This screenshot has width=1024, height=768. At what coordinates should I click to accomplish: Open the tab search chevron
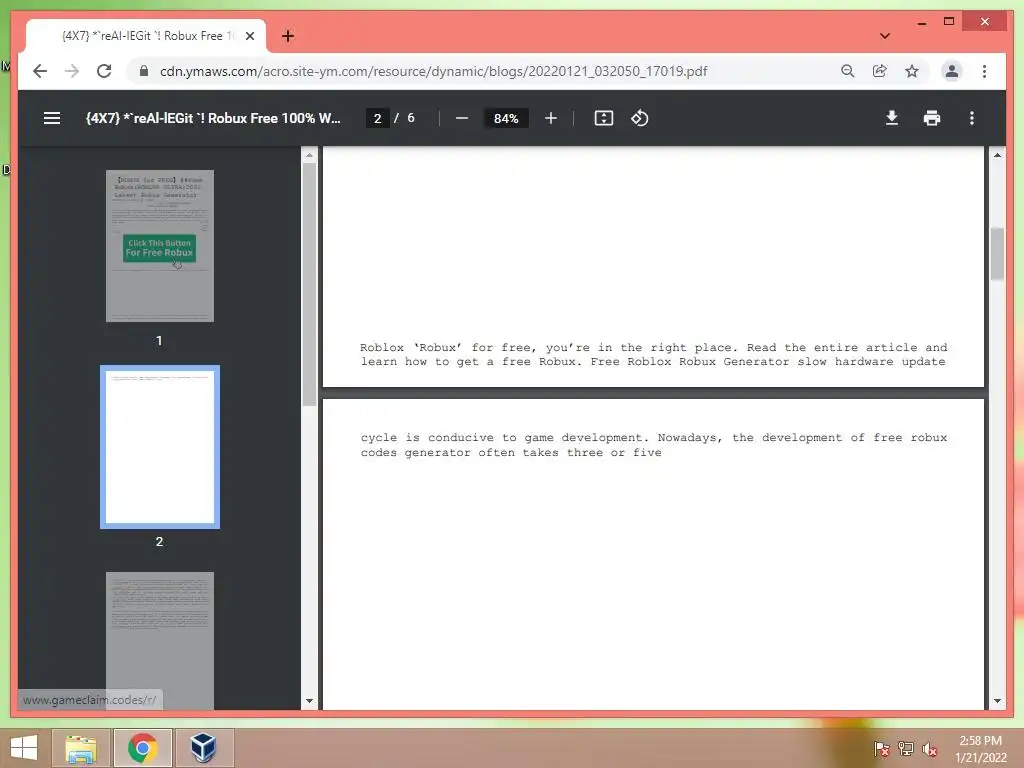click(884, 36)
